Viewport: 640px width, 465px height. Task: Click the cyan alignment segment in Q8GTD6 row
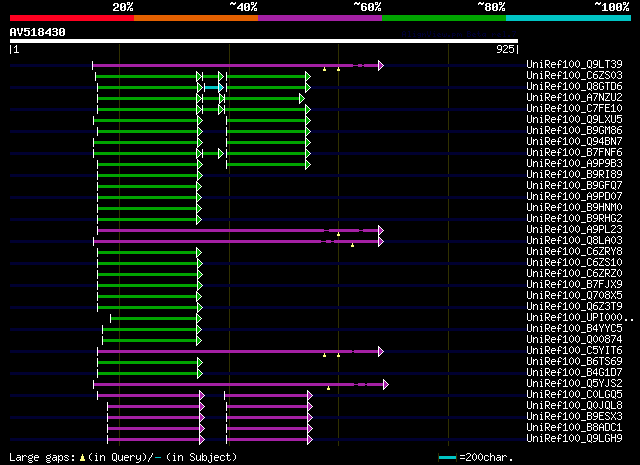[213, 87]
